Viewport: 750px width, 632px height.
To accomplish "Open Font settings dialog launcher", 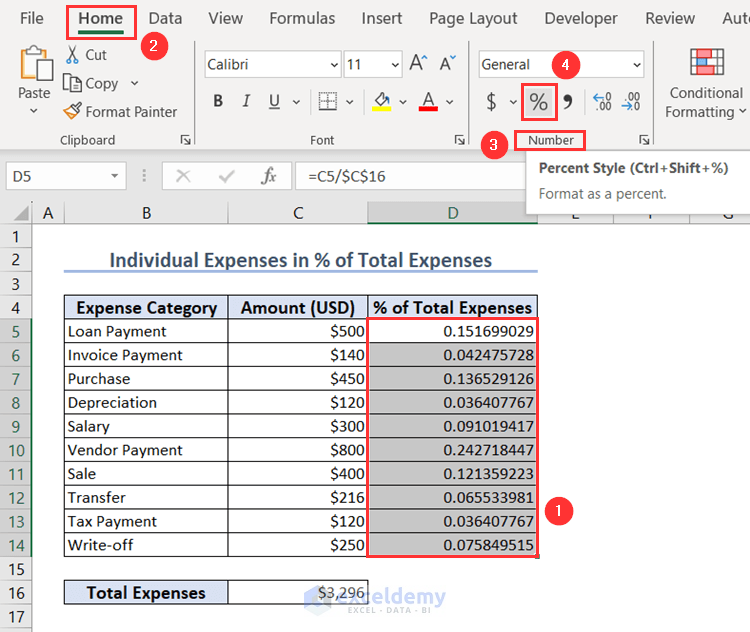I will click(460, 140).
